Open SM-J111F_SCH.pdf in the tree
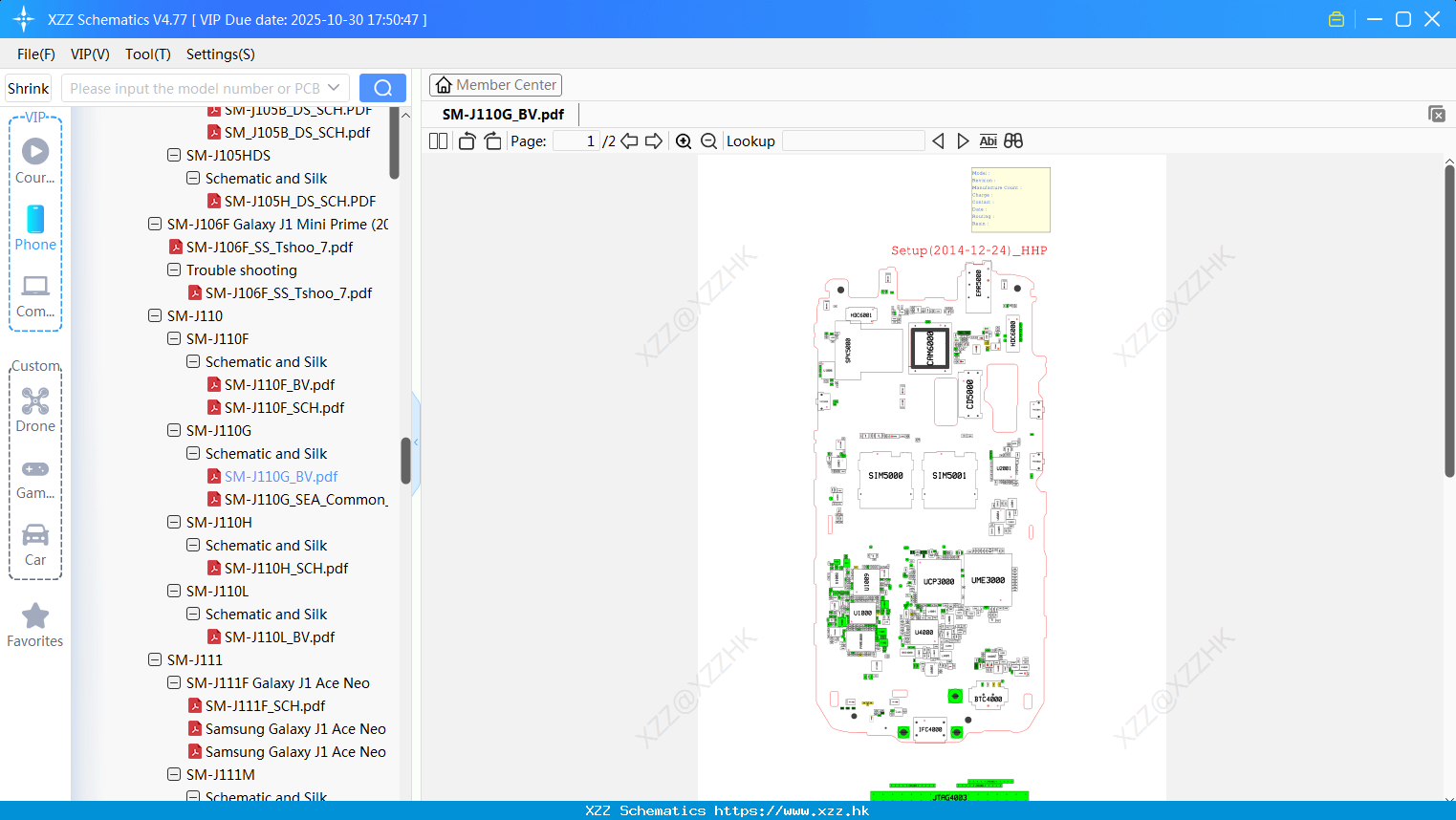The image size is (1456, 820). click(265, 705)
